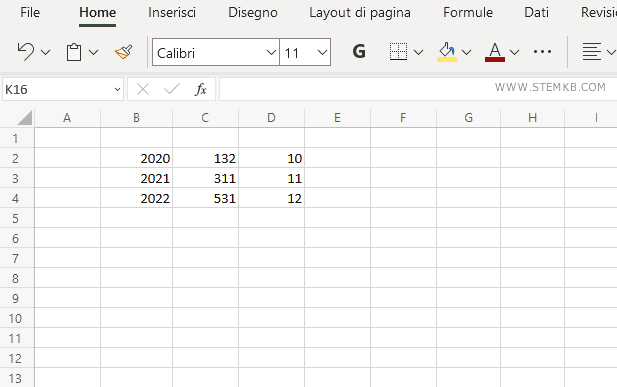The width and height of the screenshot is (617, 387).
Task: Open the Dati tab
Action: tap(536, 13)
